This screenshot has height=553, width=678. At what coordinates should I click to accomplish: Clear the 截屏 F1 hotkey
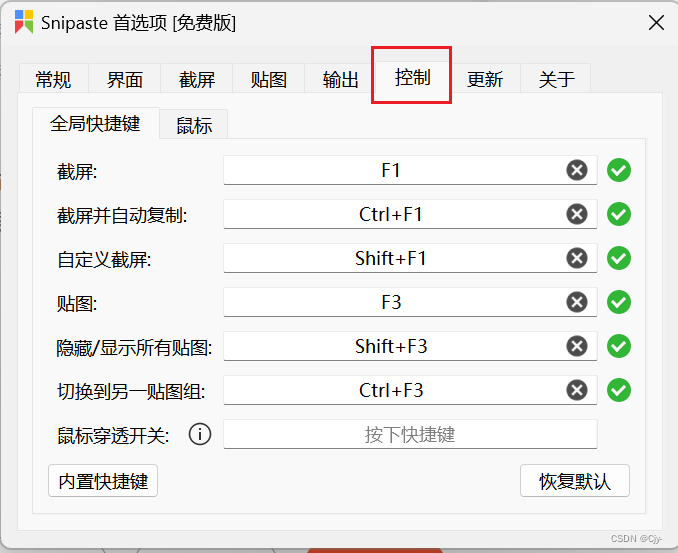coord(577,170)
